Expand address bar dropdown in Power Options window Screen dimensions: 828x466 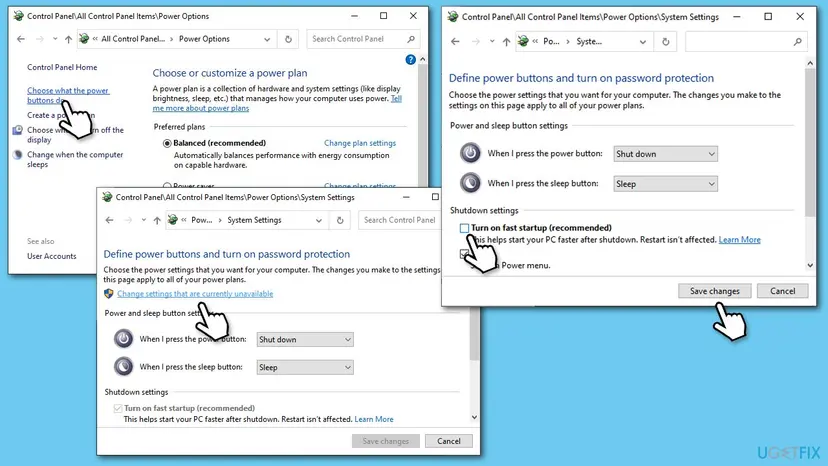[267, 39]
